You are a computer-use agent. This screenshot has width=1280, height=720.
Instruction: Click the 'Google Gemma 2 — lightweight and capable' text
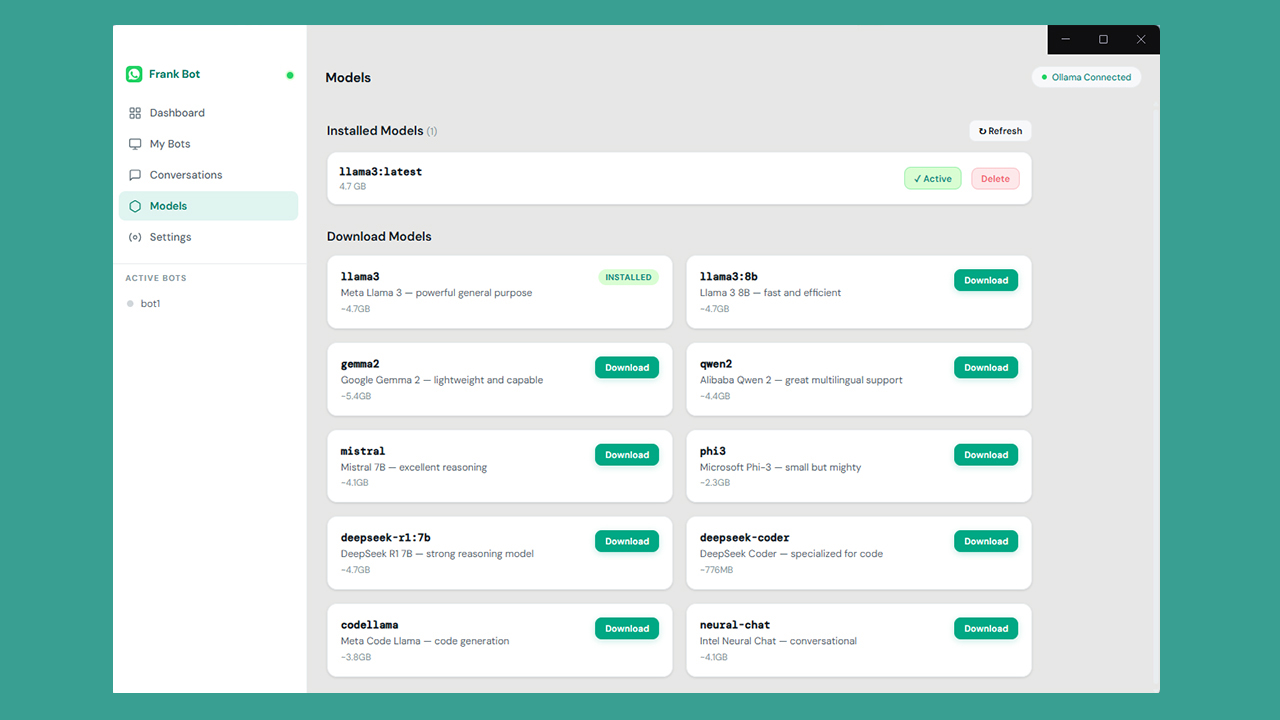[x=442, y=380]
